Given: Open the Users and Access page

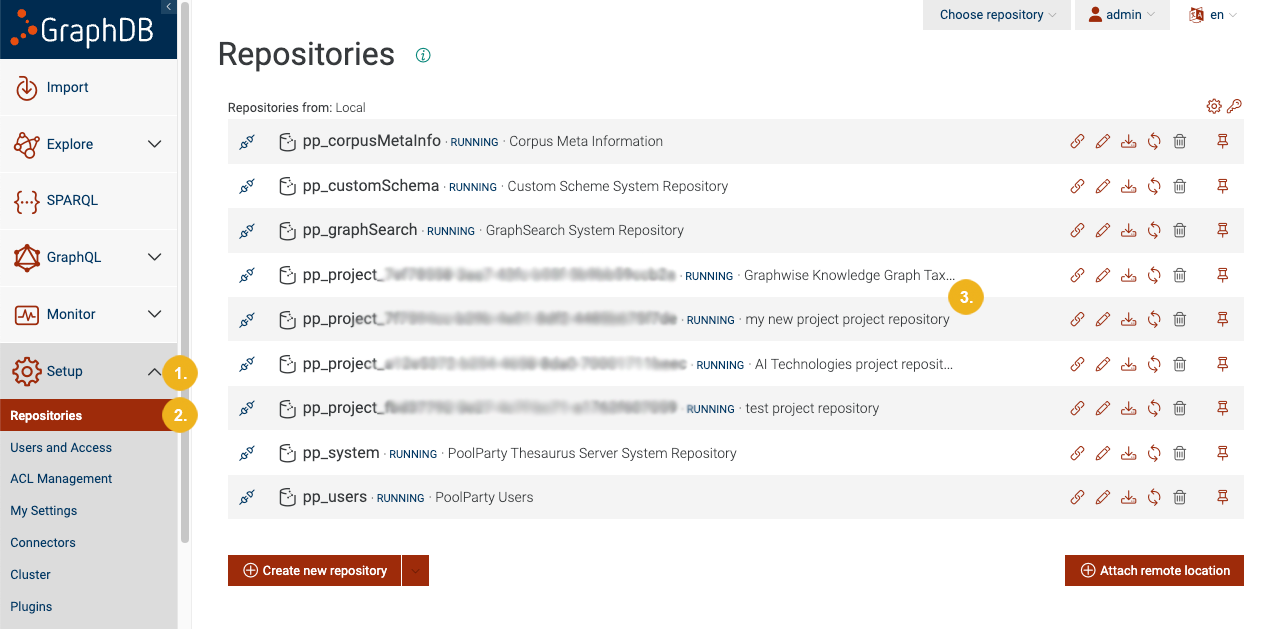Looking at the screenshot, I should point(62,447).
